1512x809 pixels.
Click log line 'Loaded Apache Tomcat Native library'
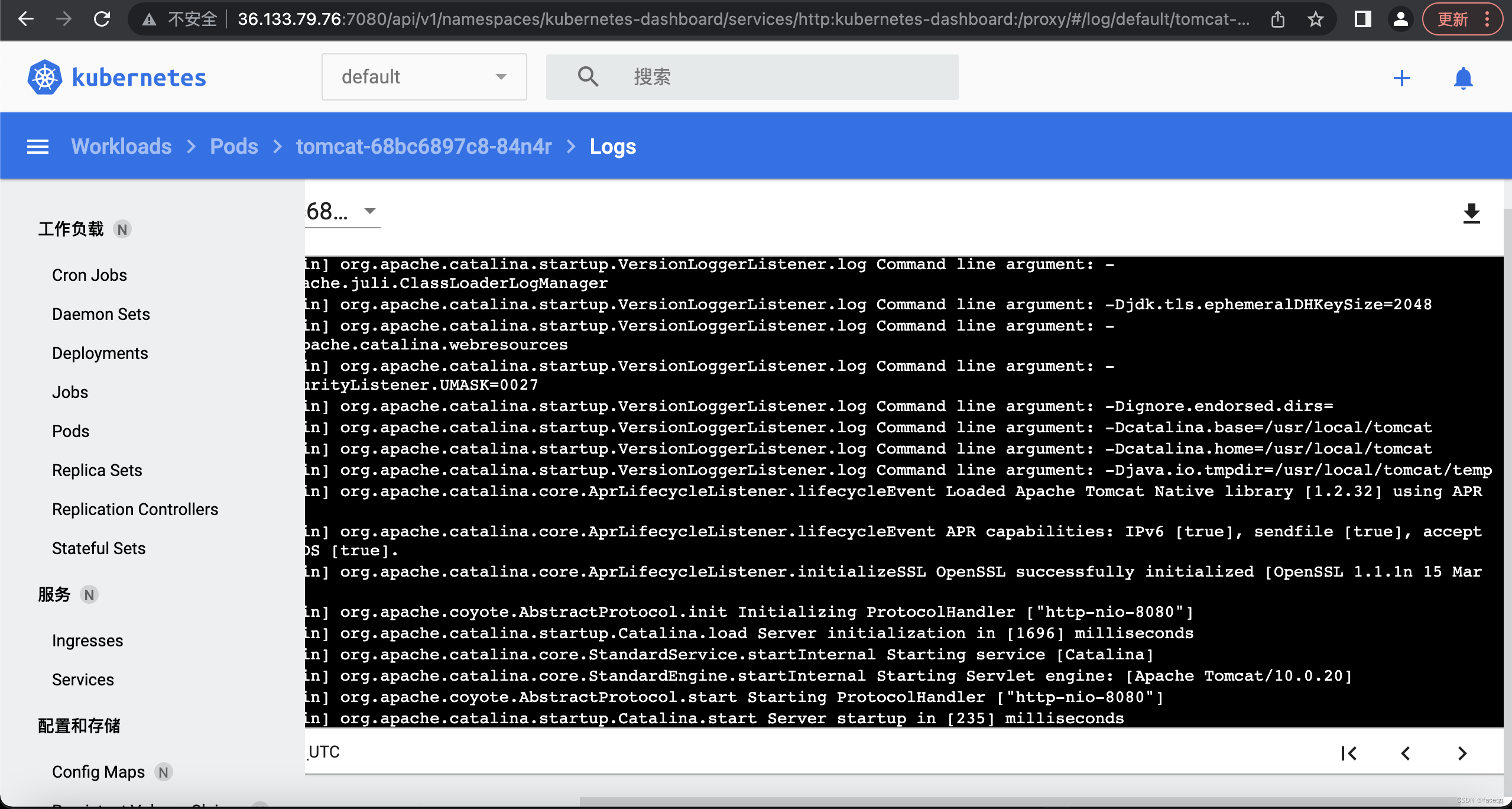tap(894, 491)
